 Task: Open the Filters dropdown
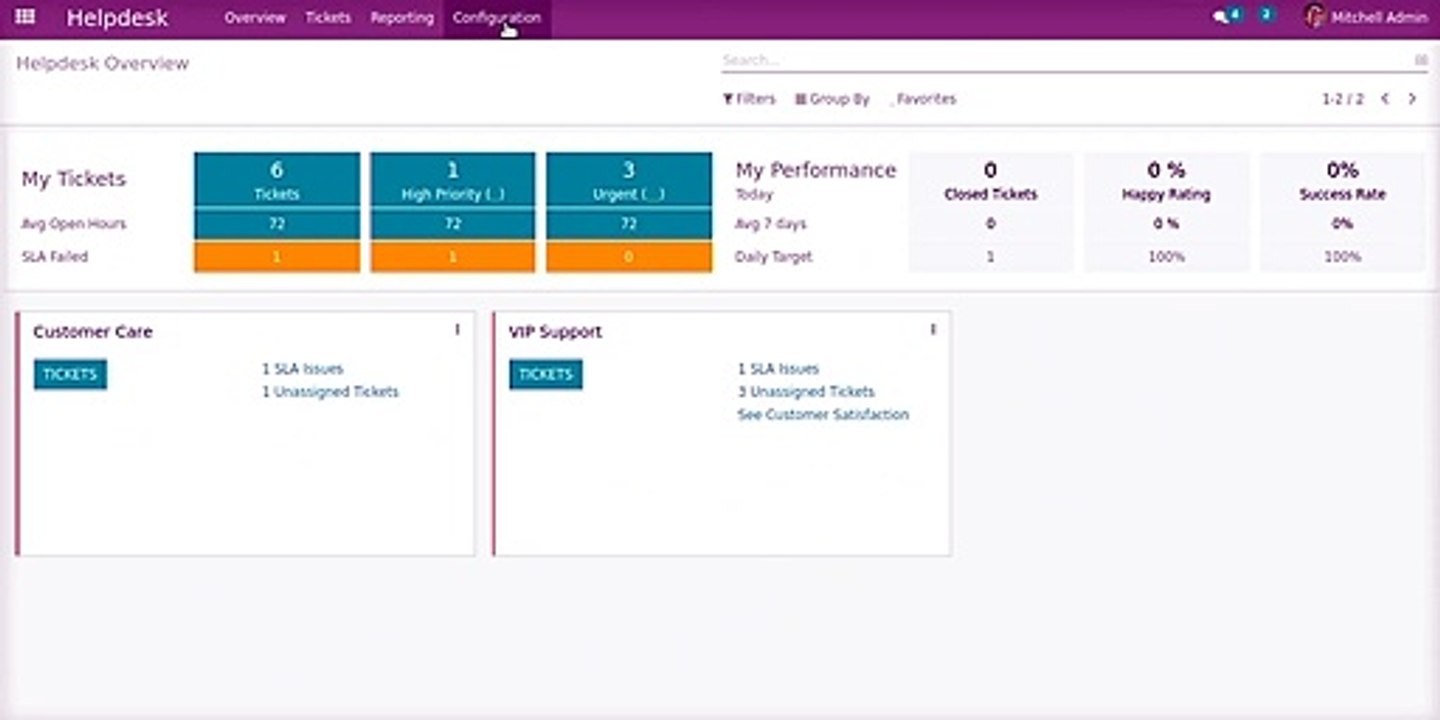(x=749, y=99)
